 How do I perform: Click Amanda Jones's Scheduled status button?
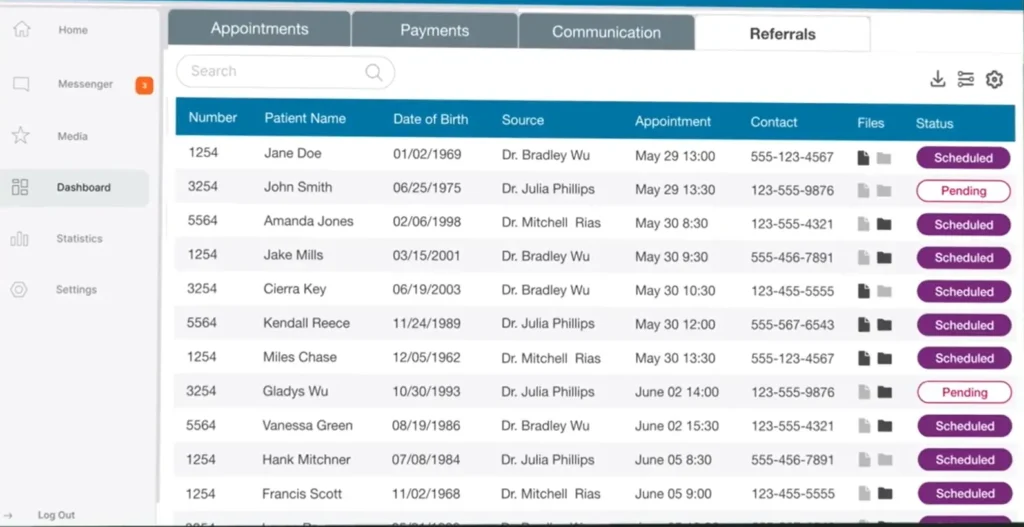964,225
